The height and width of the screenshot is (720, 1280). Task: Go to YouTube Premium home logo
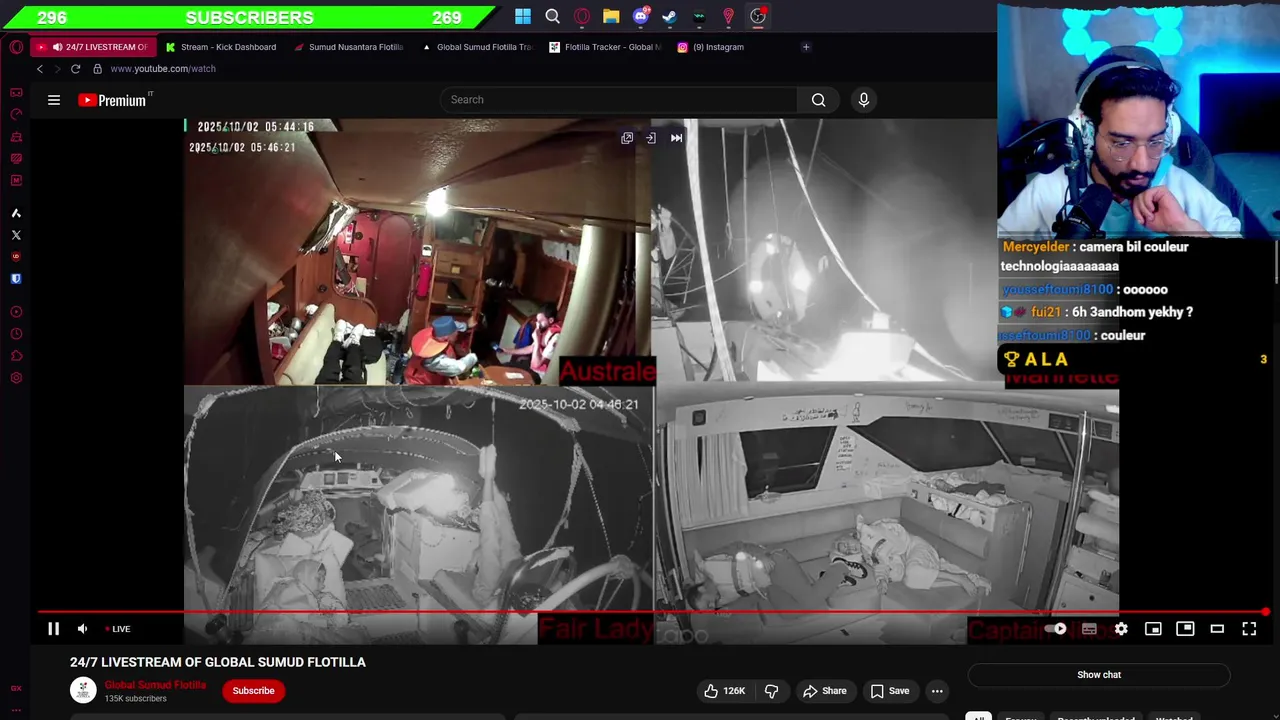coord(112,100)
